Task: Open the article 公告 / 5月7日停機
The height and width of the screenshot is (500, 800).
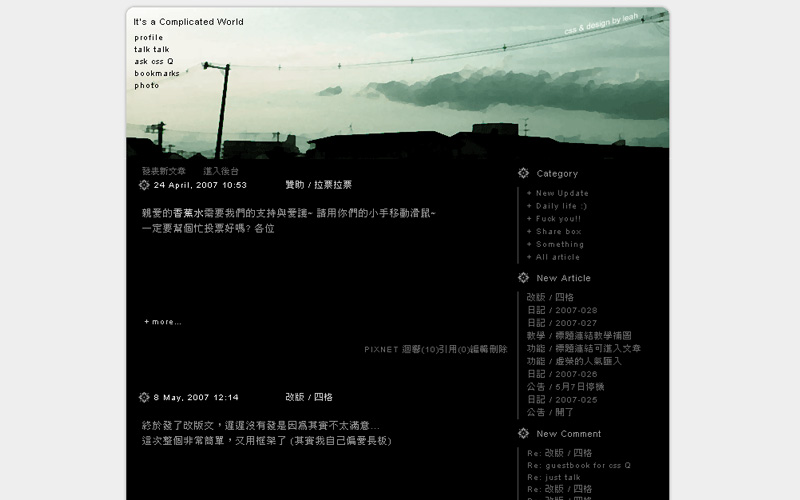Action: [x=565, y=387]
